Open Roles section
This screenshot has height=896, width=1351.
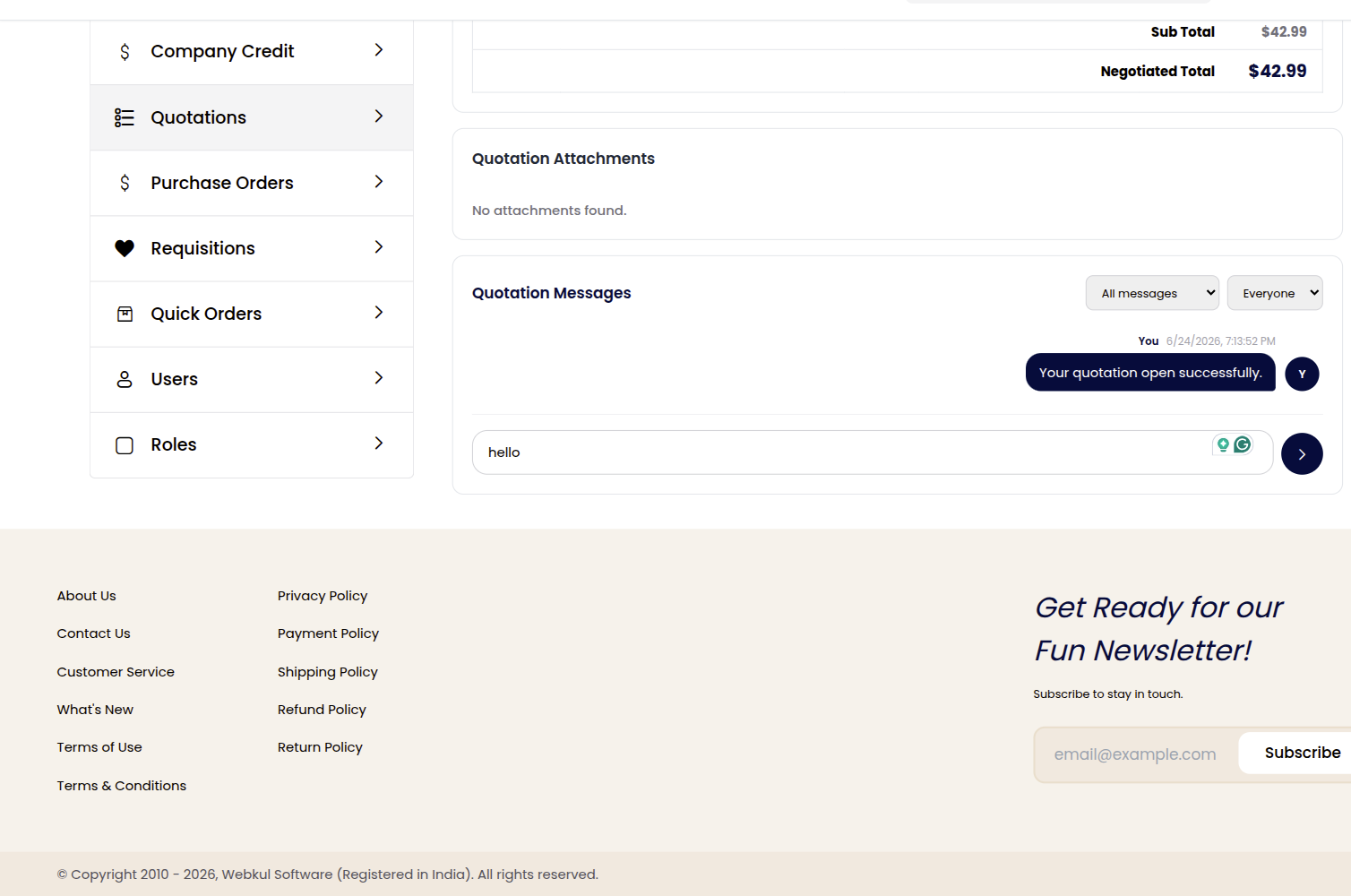click(x=252, y=445)
